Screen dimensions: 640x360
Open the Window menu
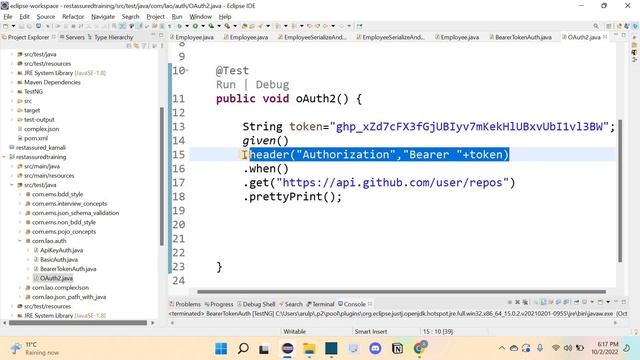coord(200,16)
